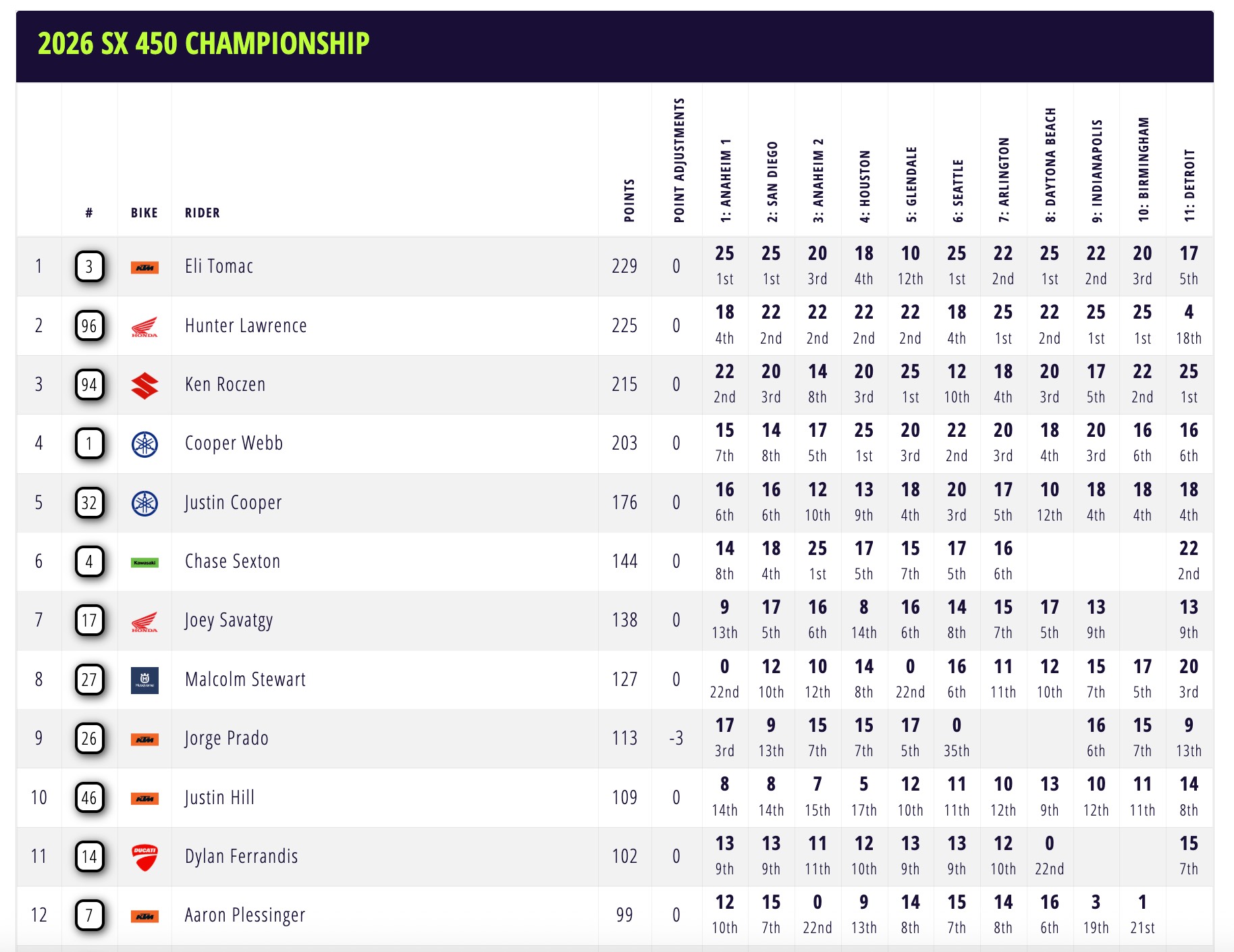Click the POINT ADJUSTMENTS column header

click(x=679, y=161)
